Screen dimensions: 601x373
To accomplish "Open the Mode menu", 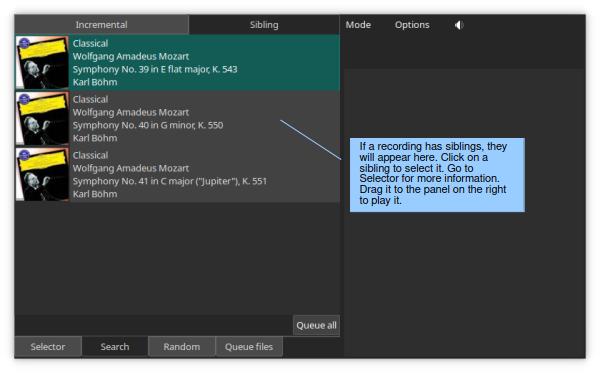I will (358, 25).
